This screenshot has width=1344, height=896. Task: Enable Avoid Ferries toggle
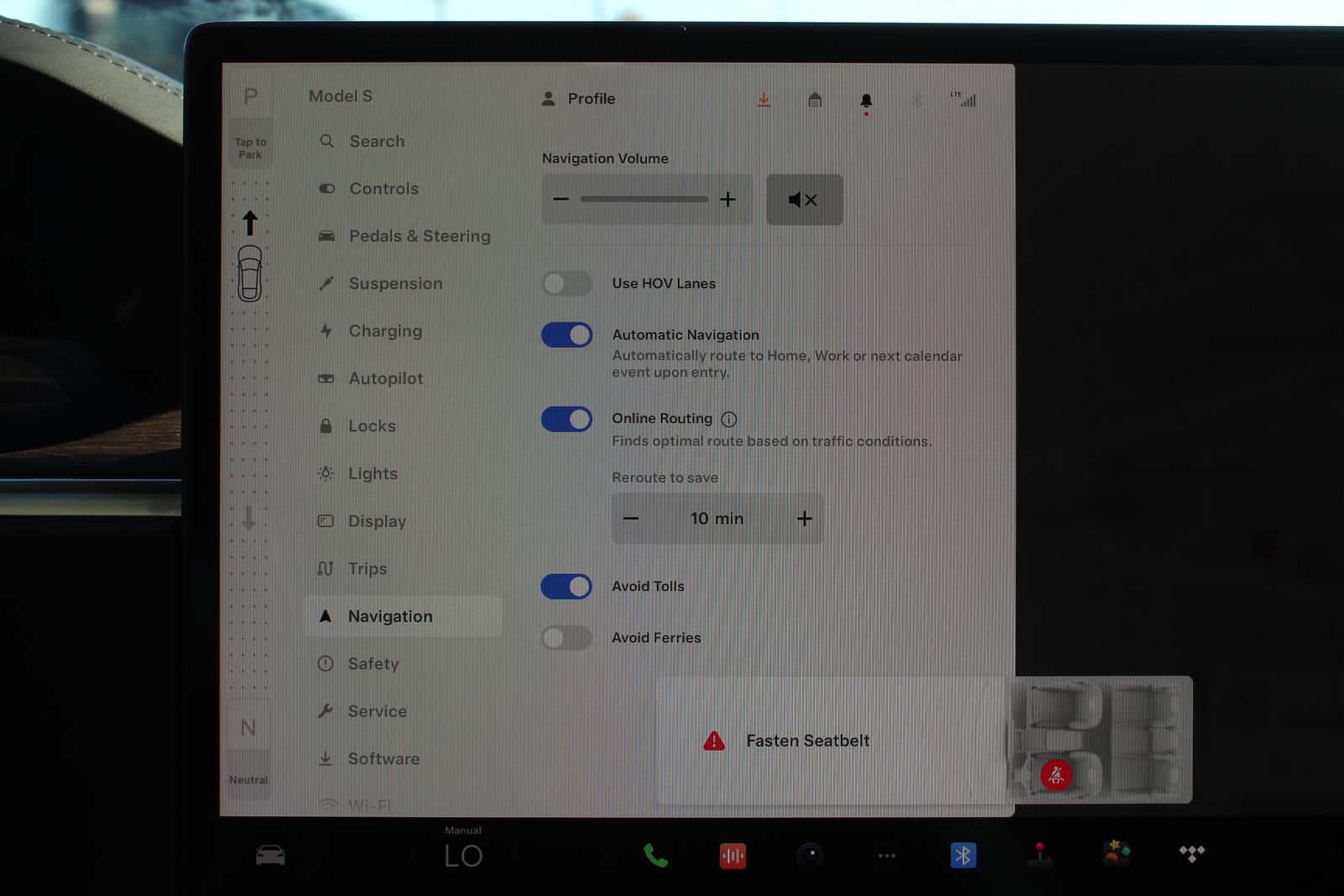coord(567,638)
